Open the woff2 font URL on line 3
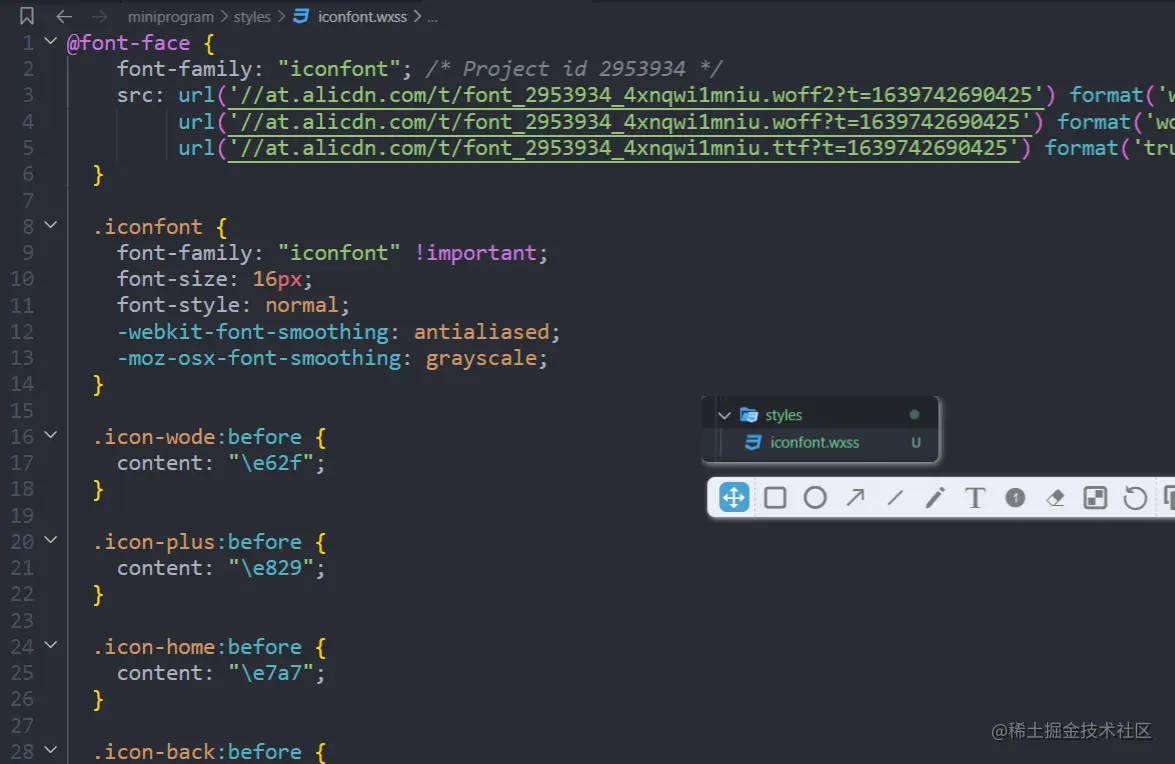Viewport: 1175px width, 764px height. [635, 95]
